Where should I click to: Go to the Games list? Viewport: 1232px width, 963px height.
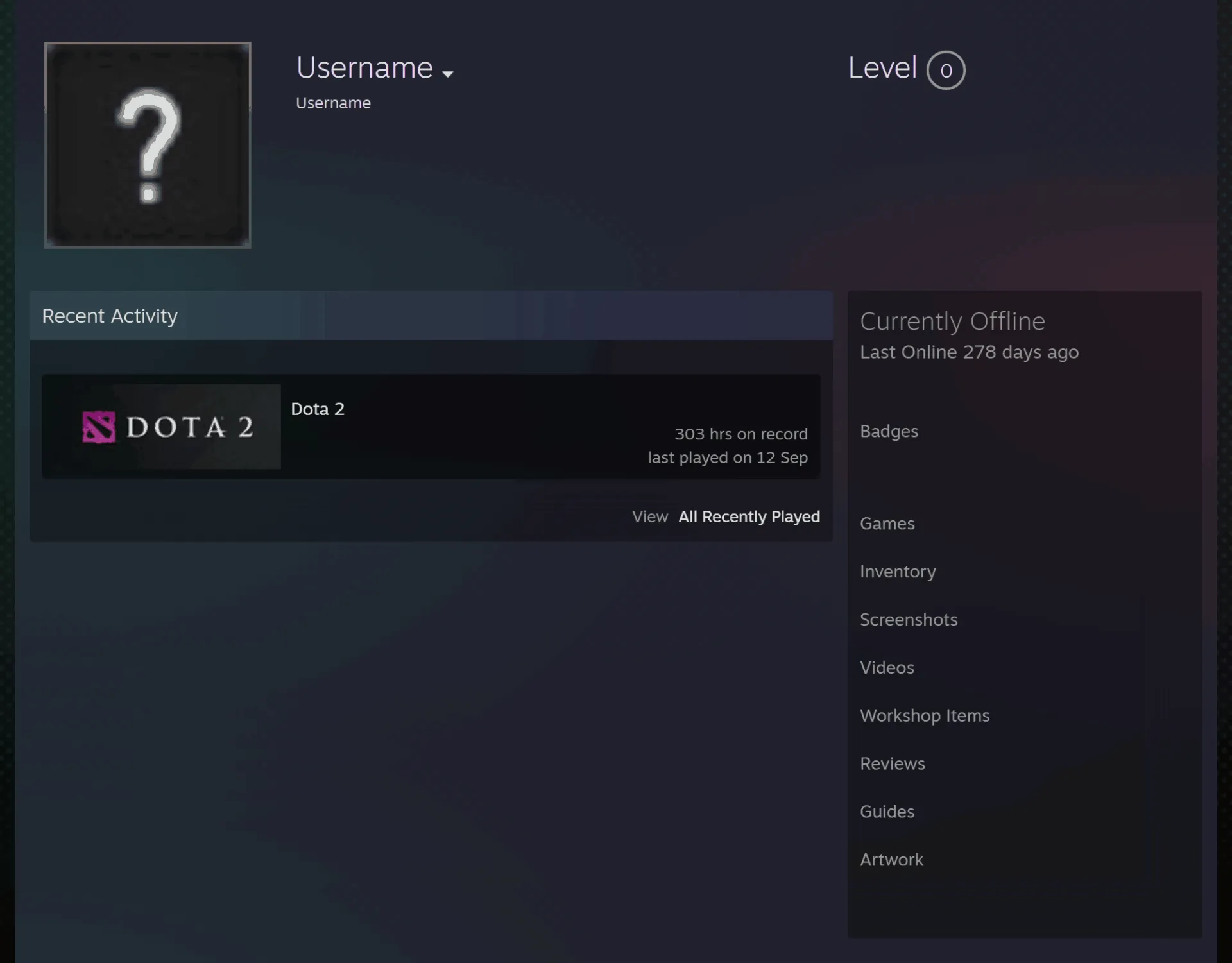887,524
